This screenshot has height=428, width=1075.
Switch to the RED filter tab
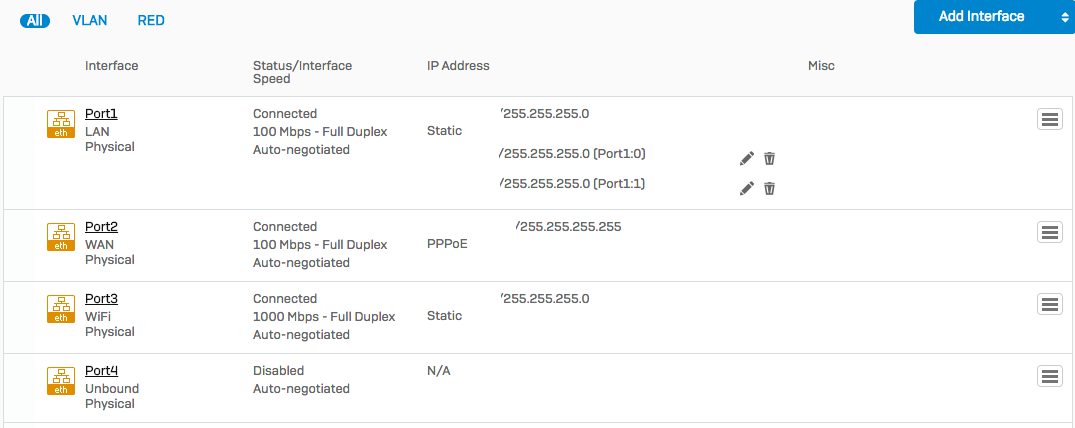click(151, 21)
